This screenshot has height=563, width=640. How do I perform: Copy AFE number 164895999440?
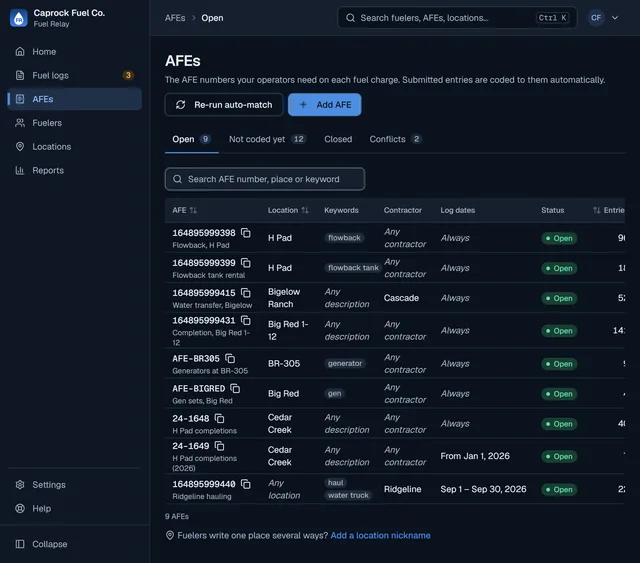click(x=246, y=484)
